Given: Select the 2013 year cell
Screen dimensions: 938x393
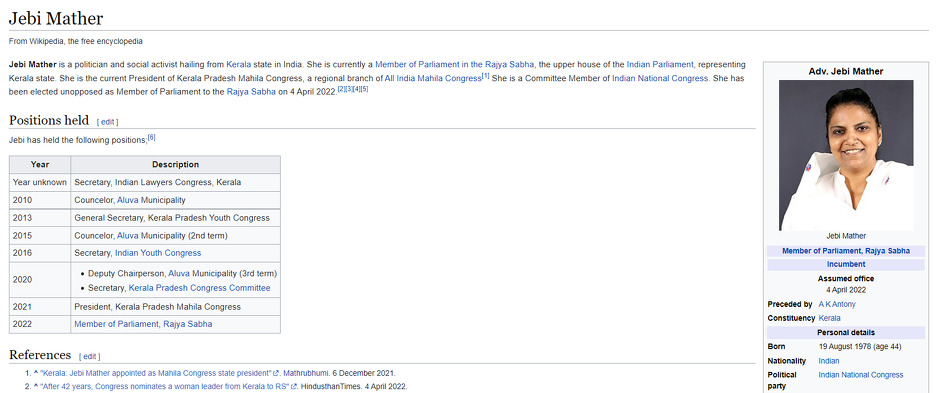Looking at the screenshot, I should 40,218.
